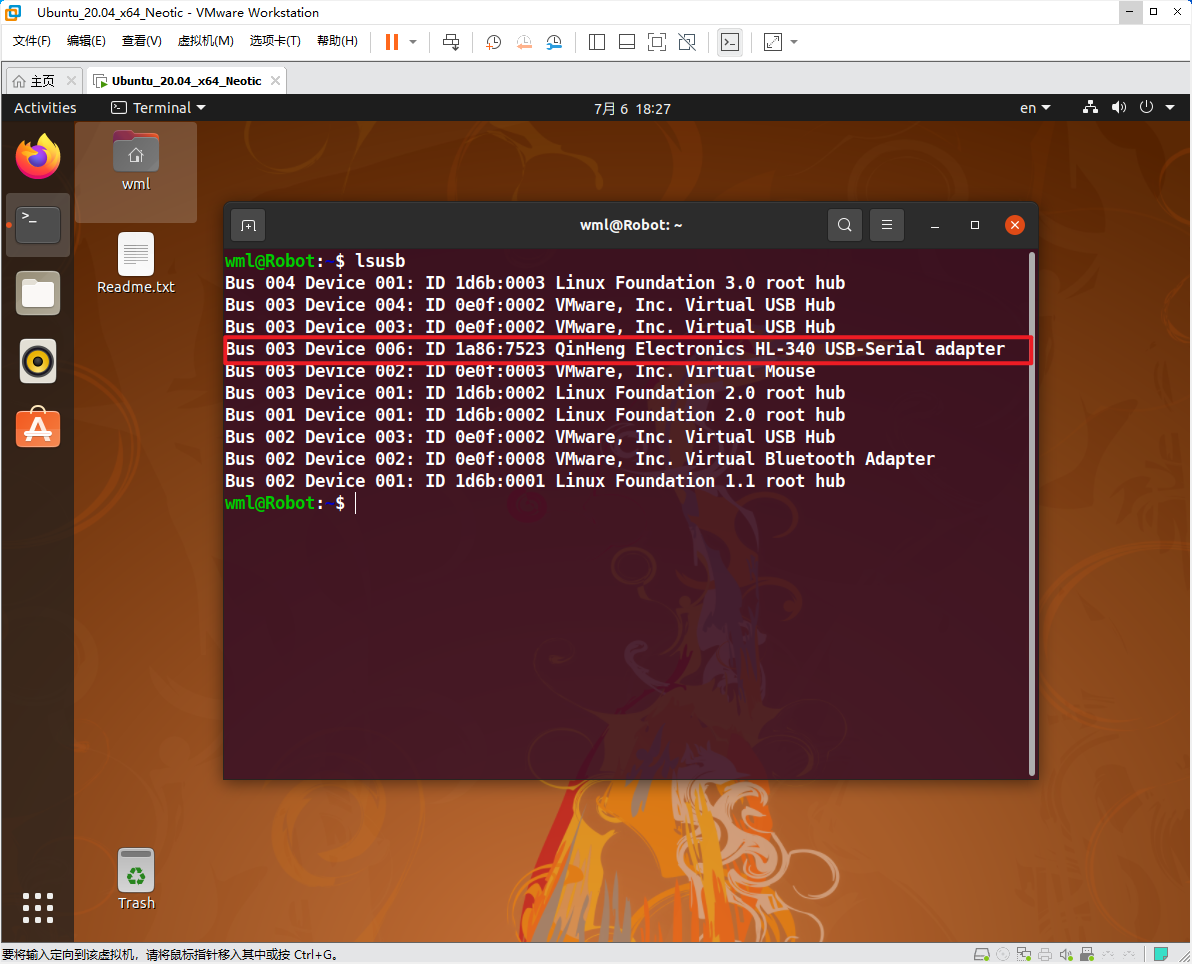The width and height of the screenshot is (1192, 964).
Task: Enter VMware full screen mode
Action: click(657, 42)
